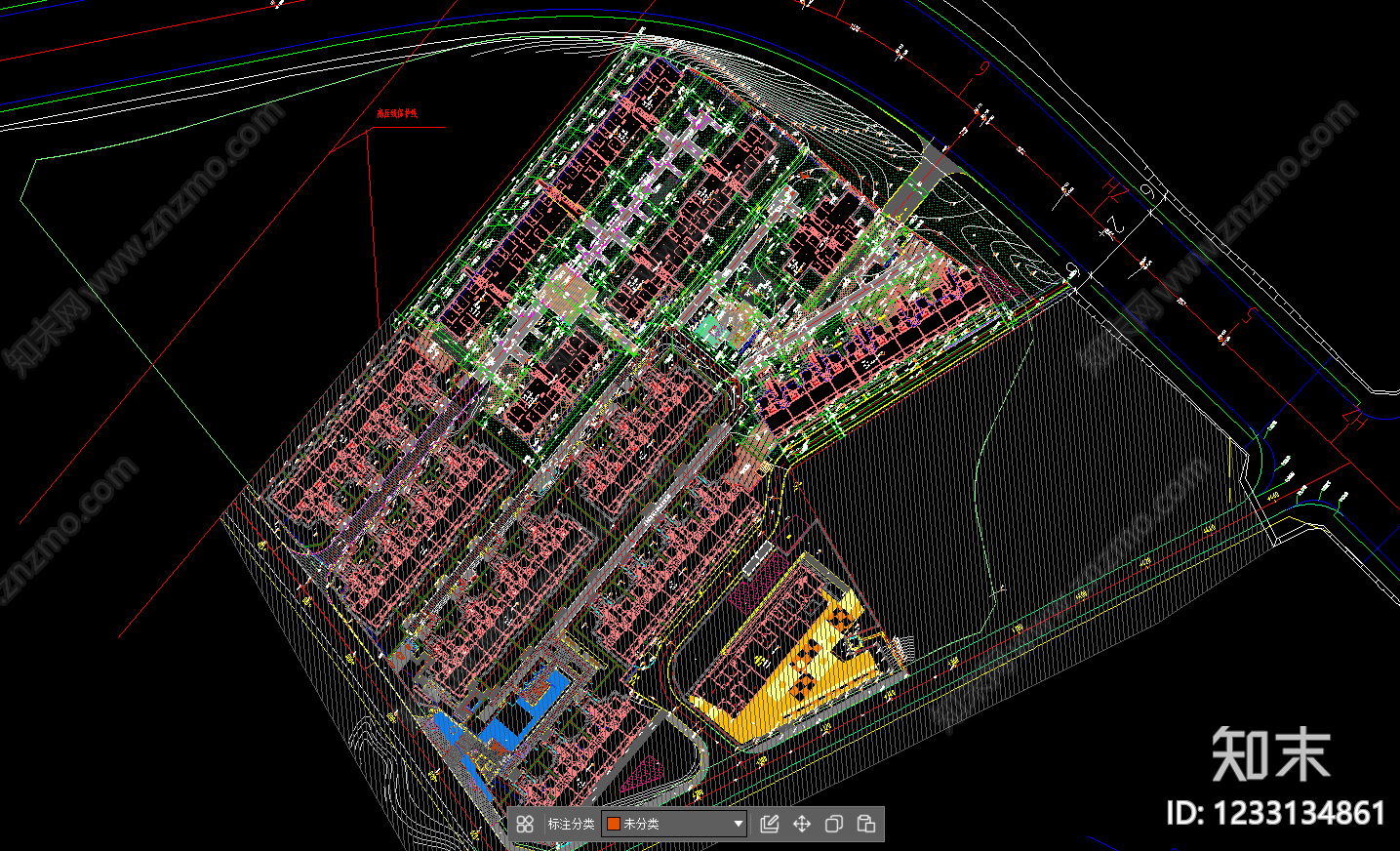The width and height of the screenshot is (1400, 851).
Task: Click the paste clipboard icon
Action: (865, 824)
